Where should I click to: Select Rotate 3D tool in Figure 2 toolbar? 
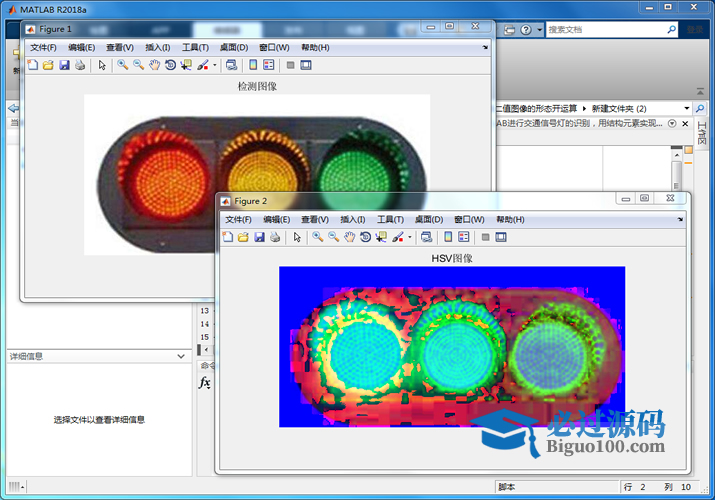pos(365,237)
